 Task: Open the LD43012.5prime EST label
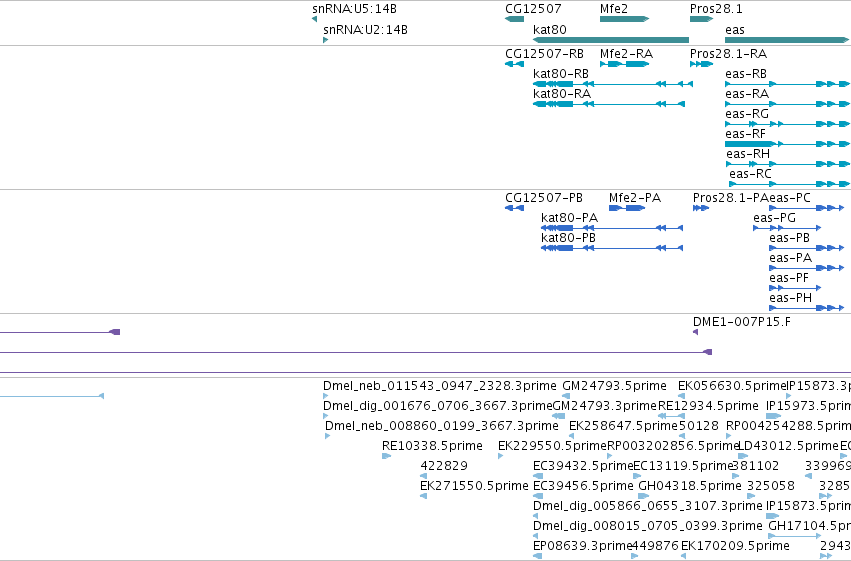[788, 446]
